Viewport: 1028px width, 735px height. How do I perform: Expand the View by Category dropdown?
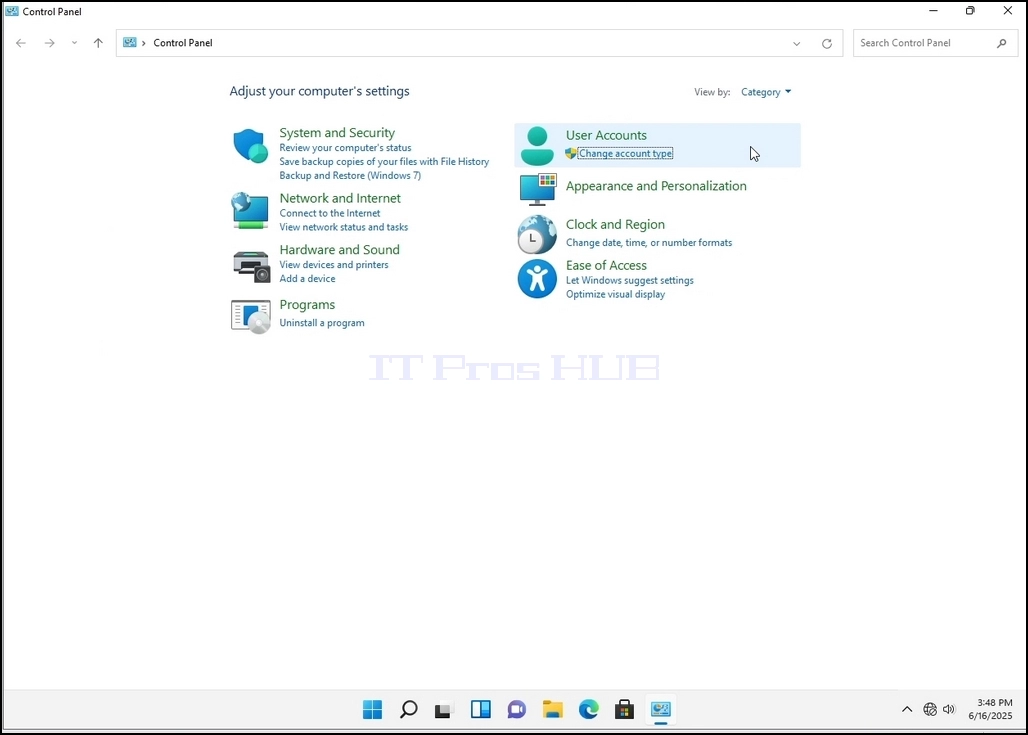pyautogui.click(x=766, y=92)
